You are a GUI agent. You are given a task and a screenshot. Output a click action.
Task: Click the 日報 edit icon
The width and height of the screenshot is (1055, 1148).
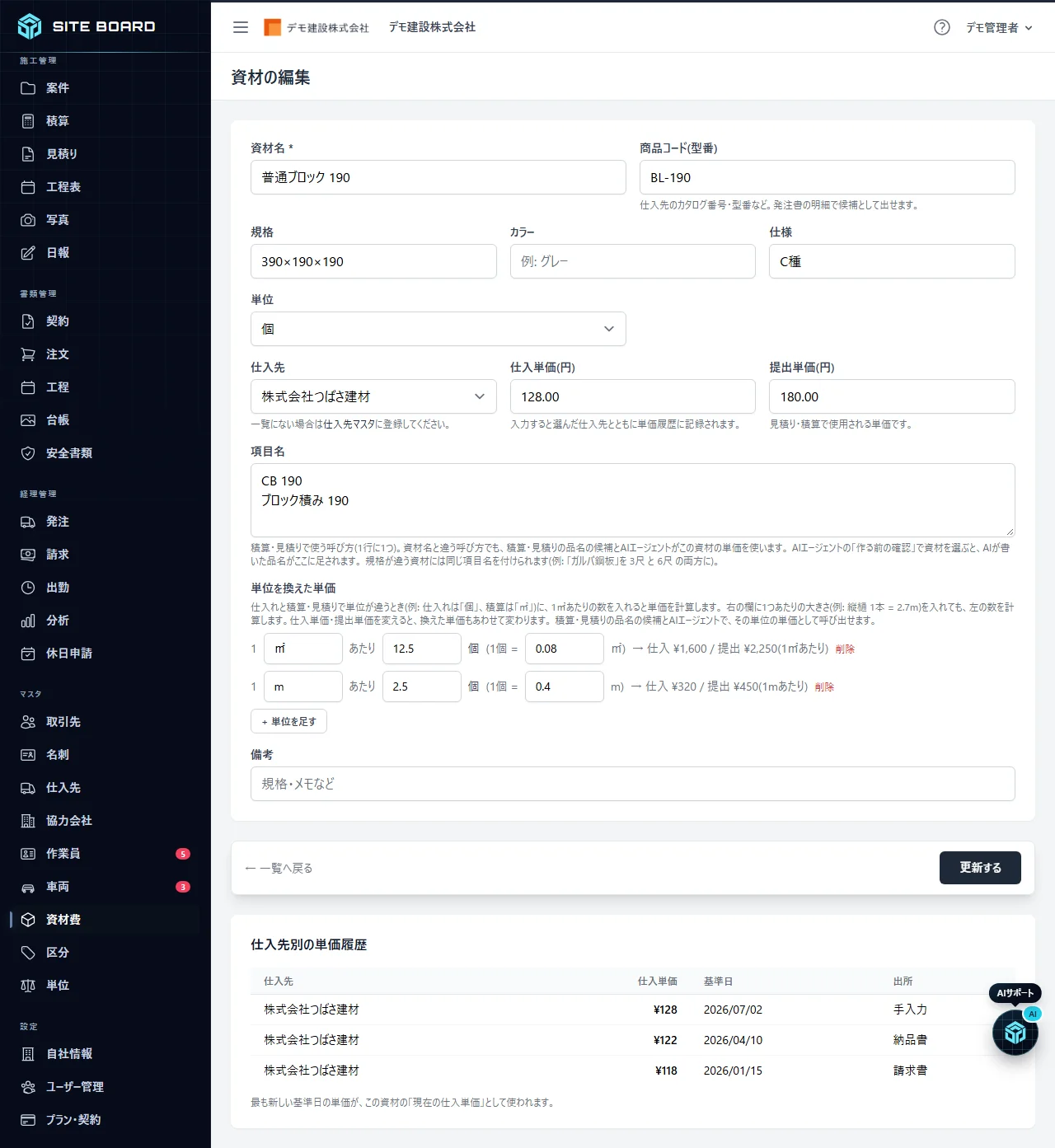(28, 253)
